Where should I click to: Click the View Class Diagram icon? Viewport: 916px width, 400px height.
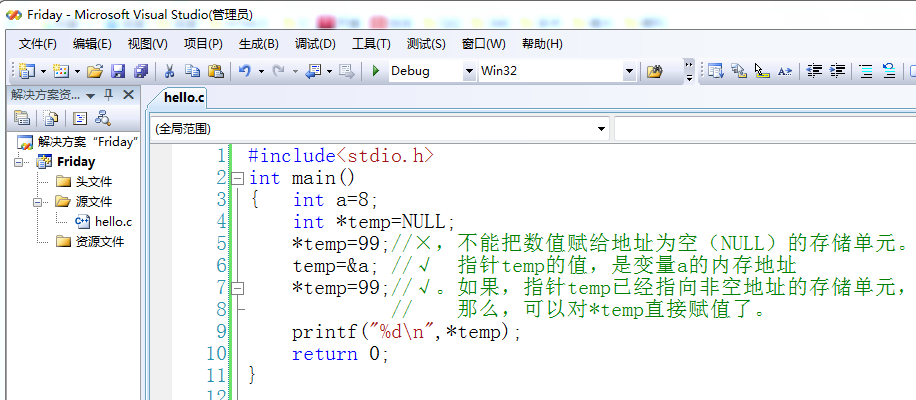tap(103, 117)
